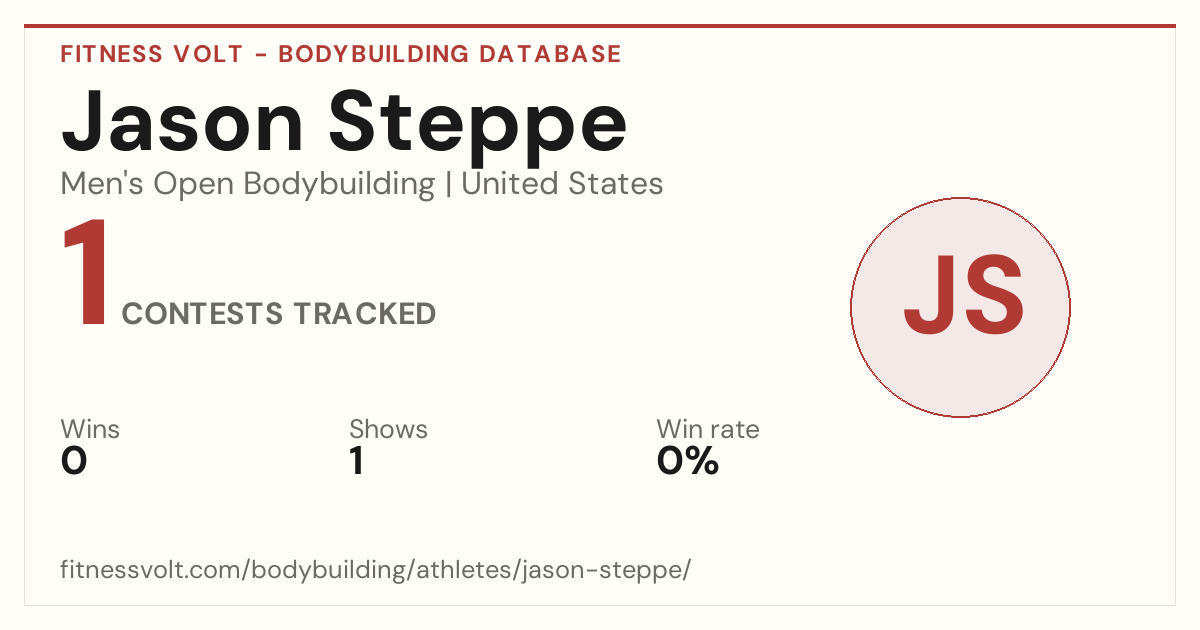Select the Men's Open Bodybuilding text
The image size is (1200, 630).
[248, 184]
